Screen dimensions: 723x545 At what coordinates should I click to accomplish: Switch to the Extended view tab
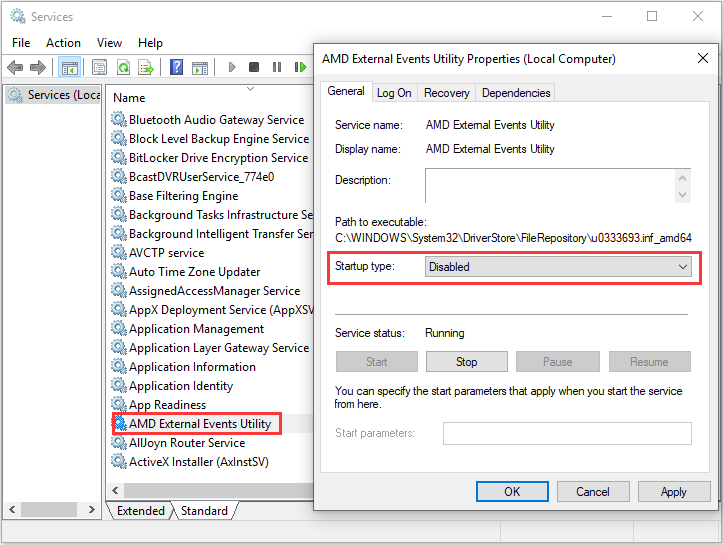tap(140, 510)
